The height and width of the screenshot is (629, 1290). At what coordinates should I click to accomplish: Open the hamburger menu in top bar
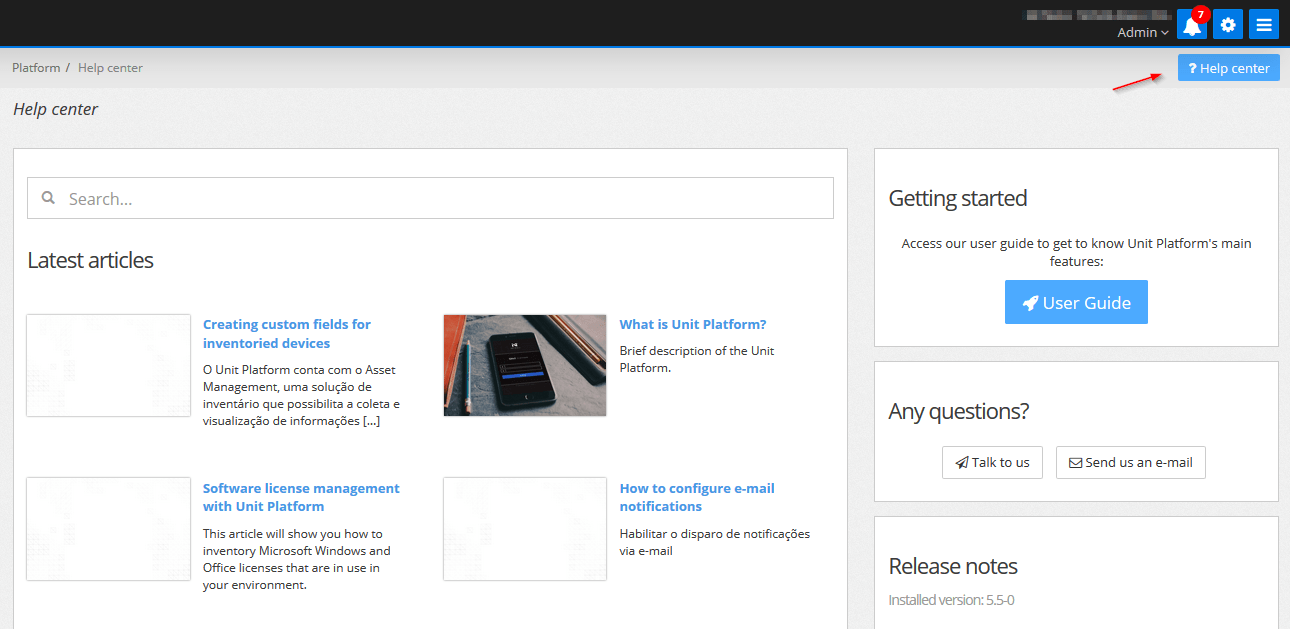(x=1264, y=25)
